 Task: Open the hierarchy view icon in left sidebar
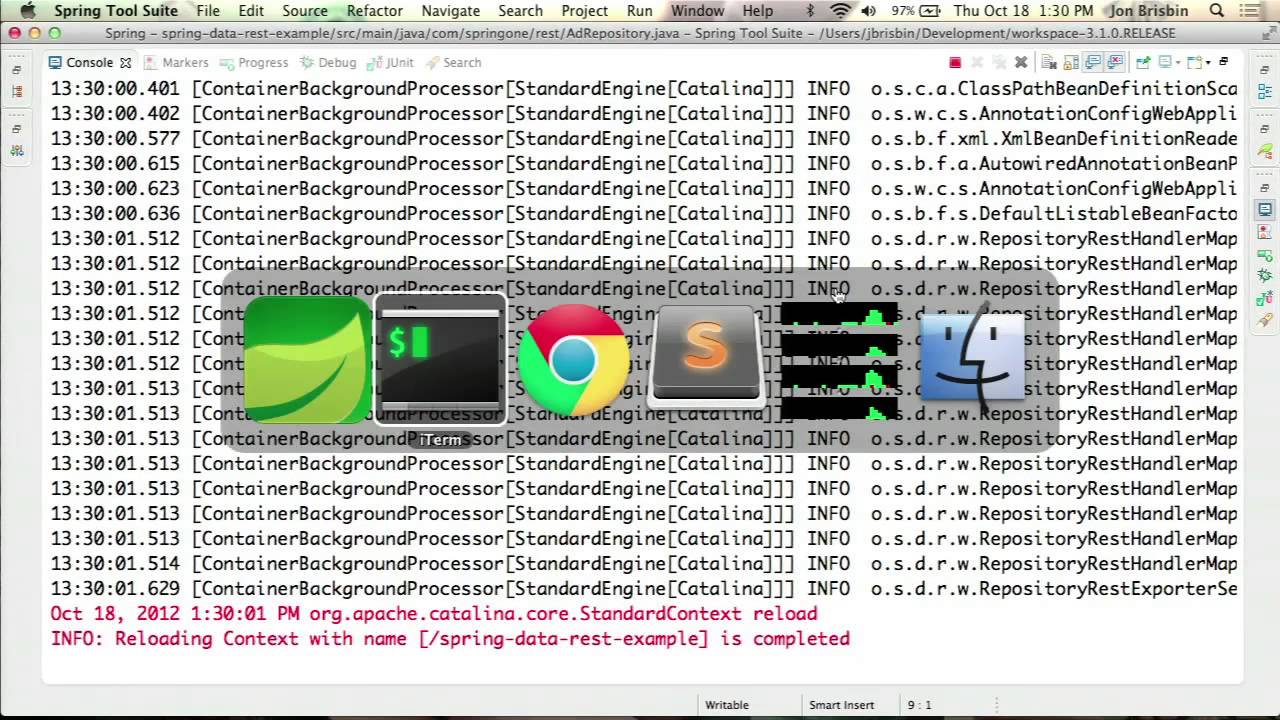point(17,91)
